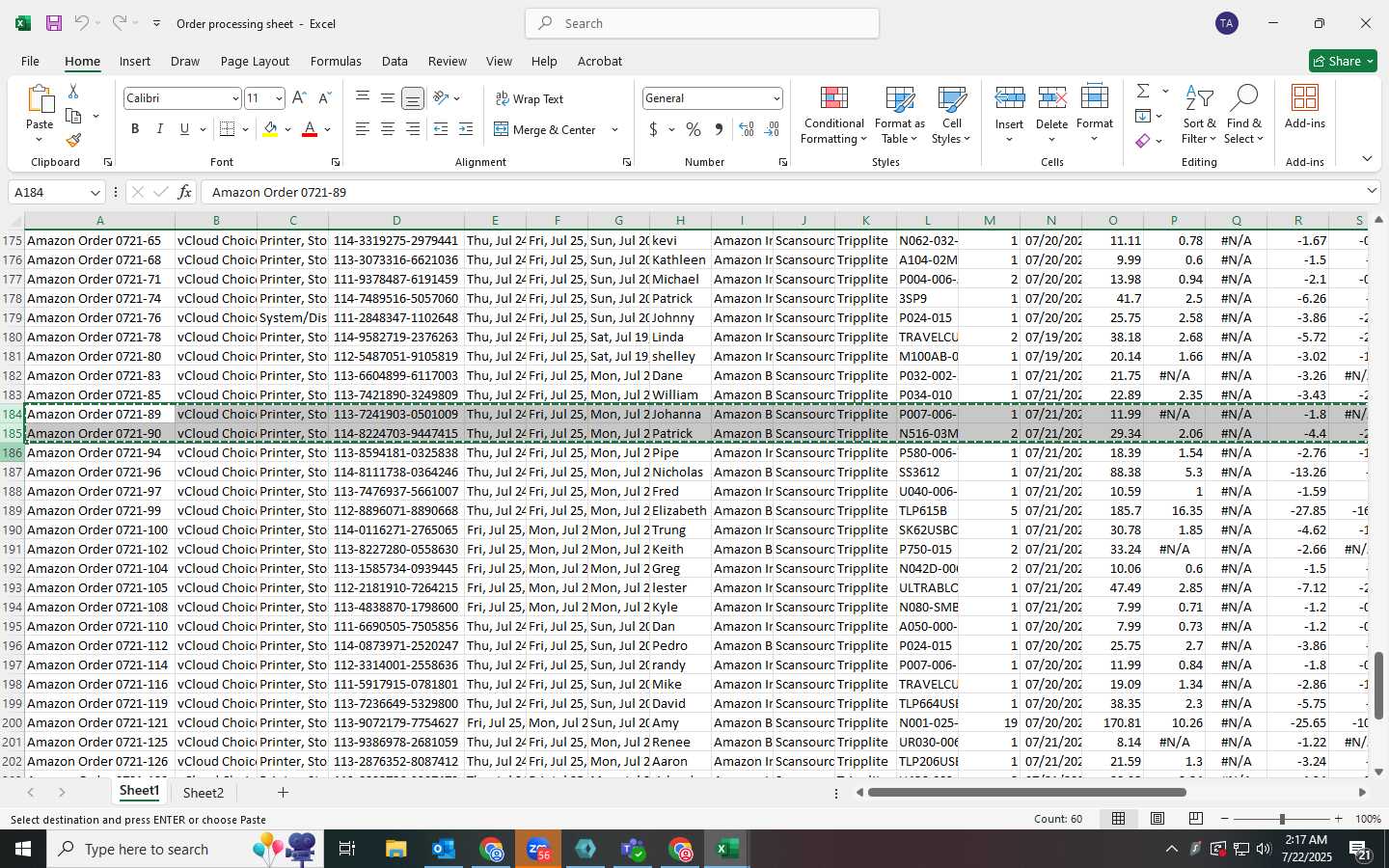
Task: Click the Format Painter brush icon
Action: coord(73,140)
